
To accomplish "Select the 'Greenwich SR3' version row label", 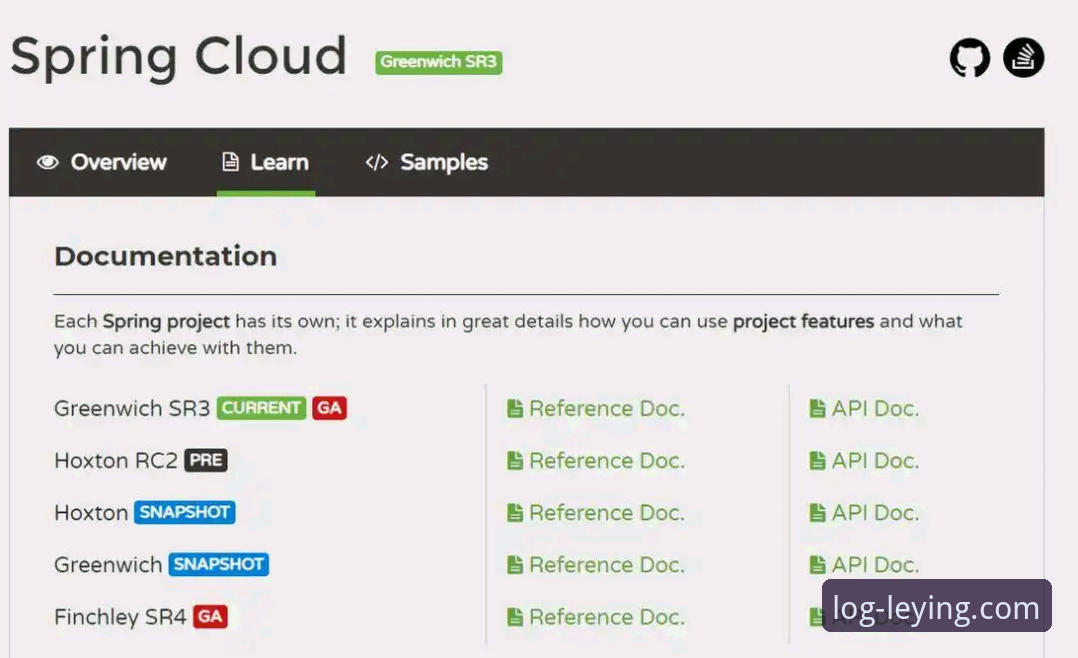I will [132, 408].
